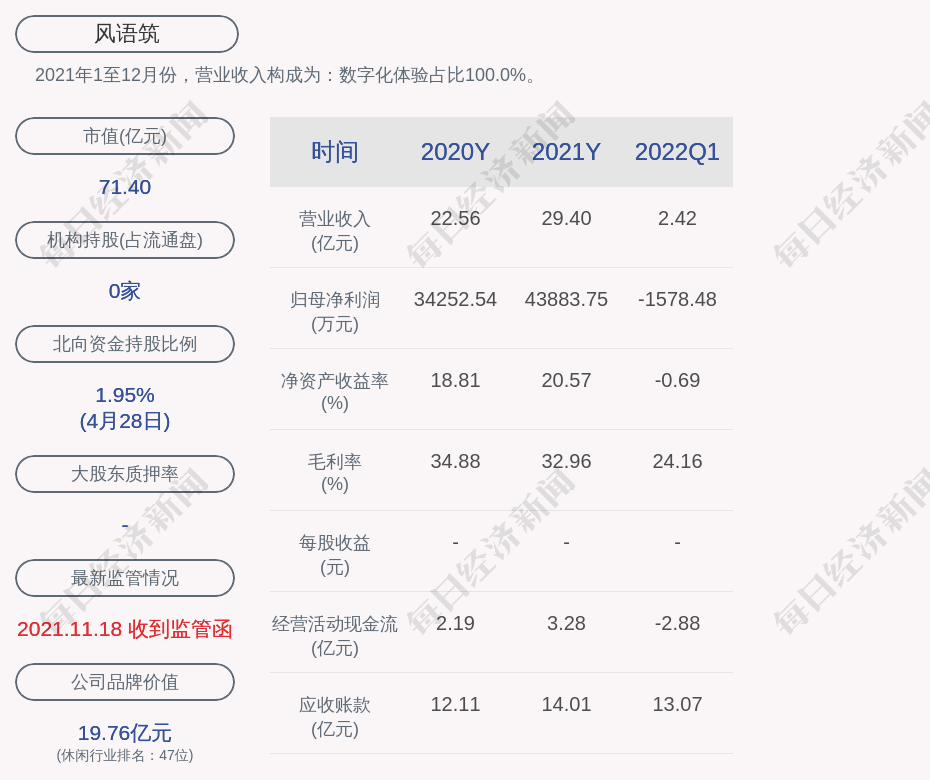Select the 经营活动现金流(亿元) row label
Viewport: 930px width, 780px height.
pyautogui.click(x=335, y=635)
